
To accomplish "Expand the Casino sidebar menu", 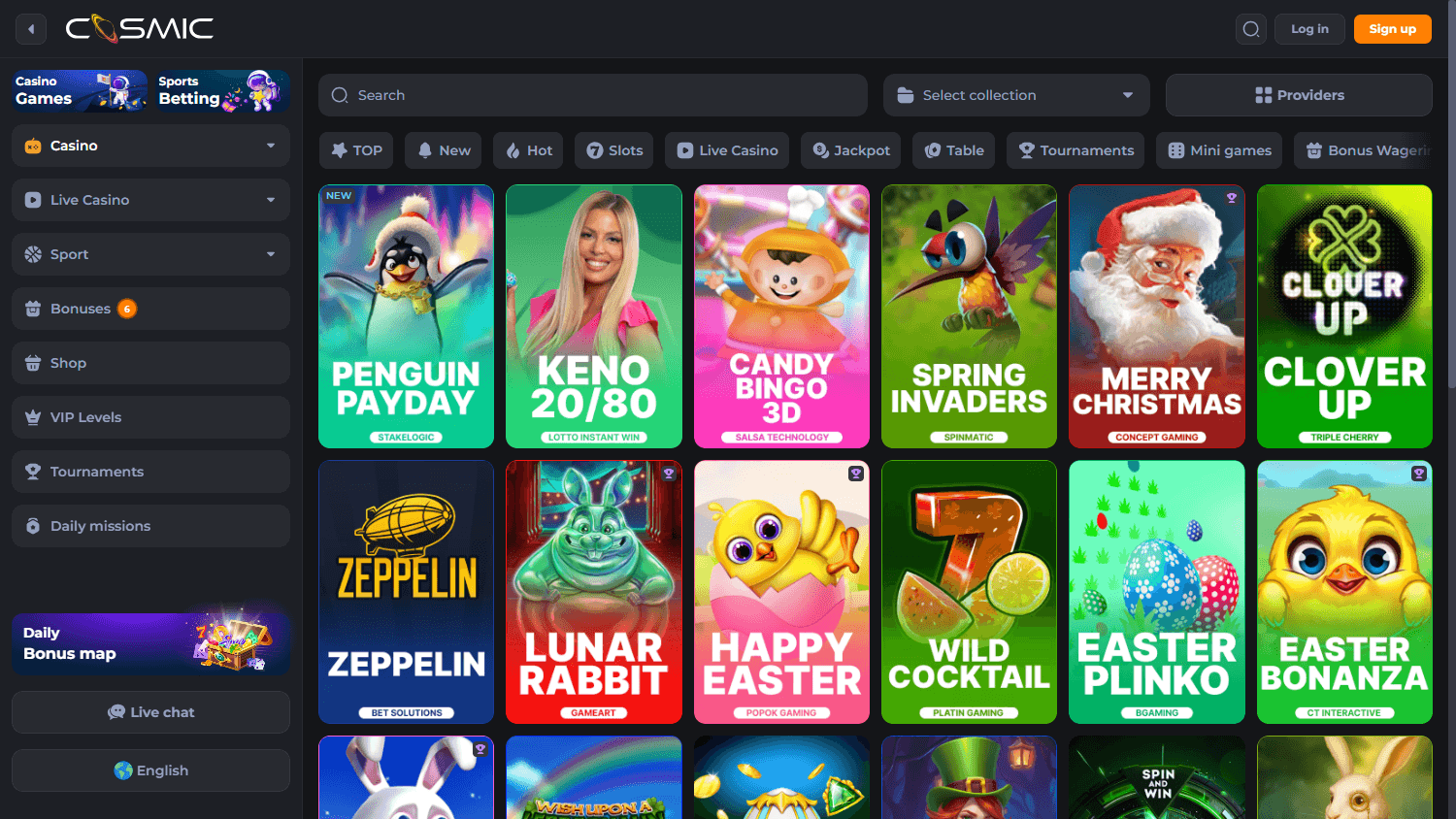I will pos(270,146).
